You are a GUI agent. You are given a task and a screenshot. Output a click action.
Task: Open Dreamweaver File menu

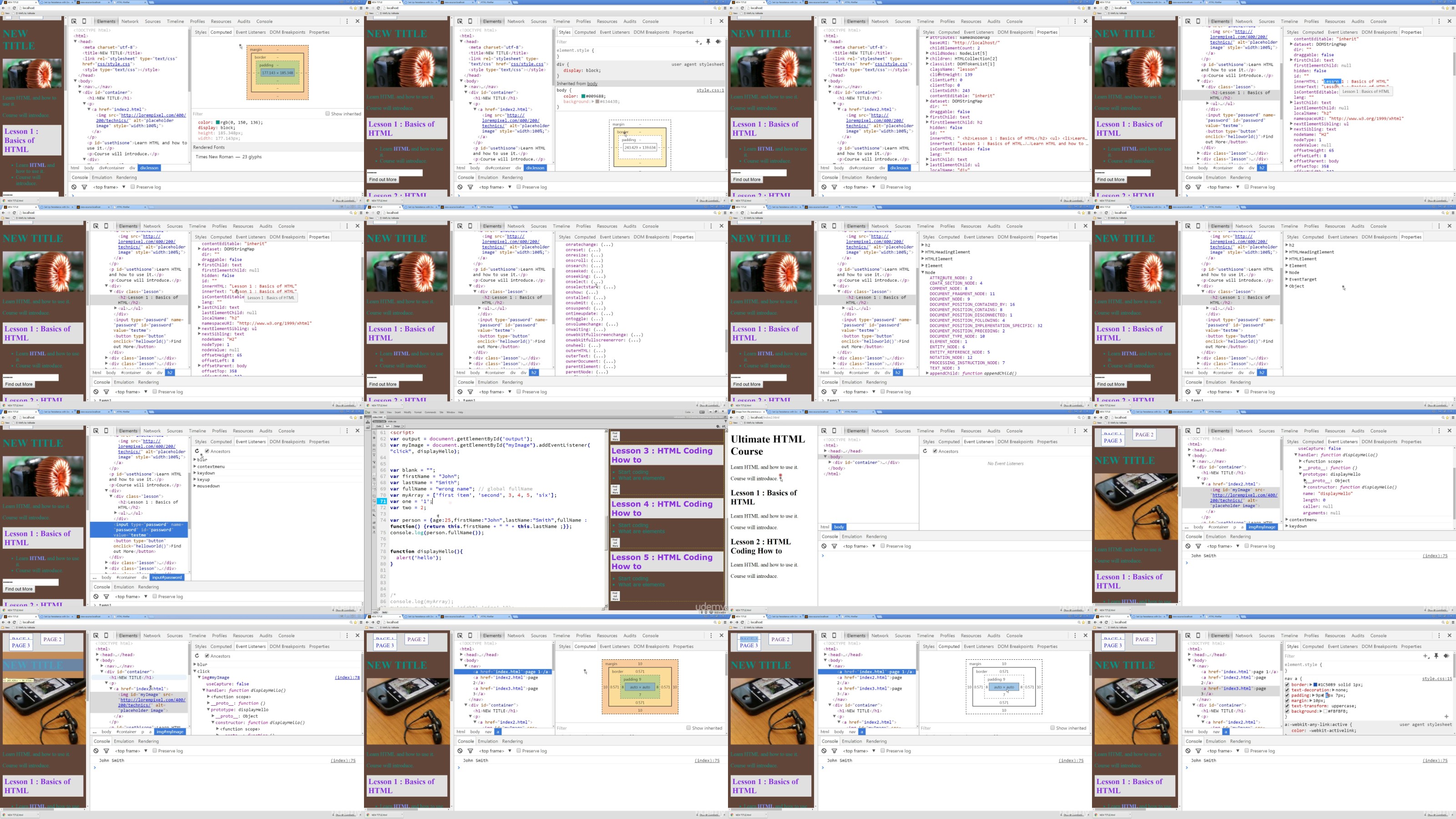(376, 412)
